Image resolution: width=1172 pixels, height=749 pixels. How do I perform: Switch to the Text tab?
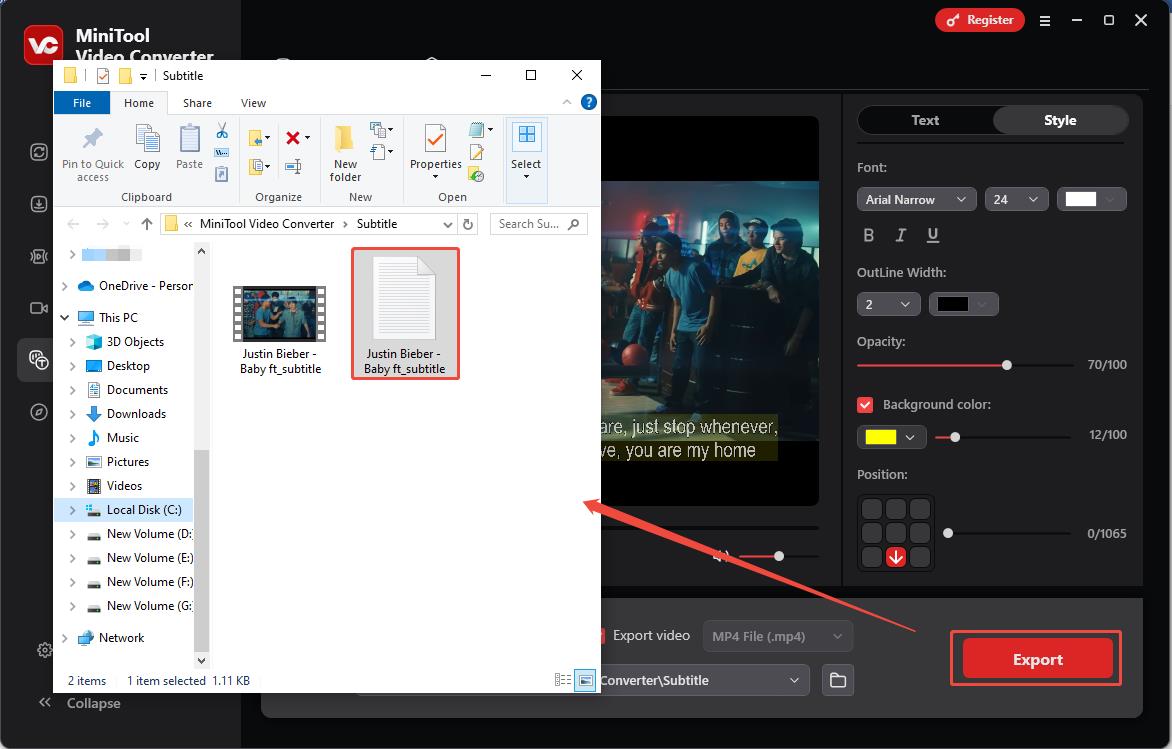tap(925, 120)
